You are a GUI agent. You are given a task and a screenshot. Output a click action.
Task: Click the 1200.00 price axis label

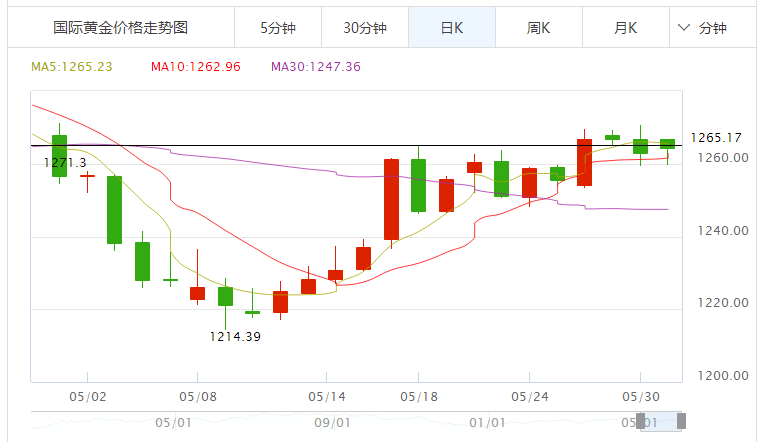723,376
